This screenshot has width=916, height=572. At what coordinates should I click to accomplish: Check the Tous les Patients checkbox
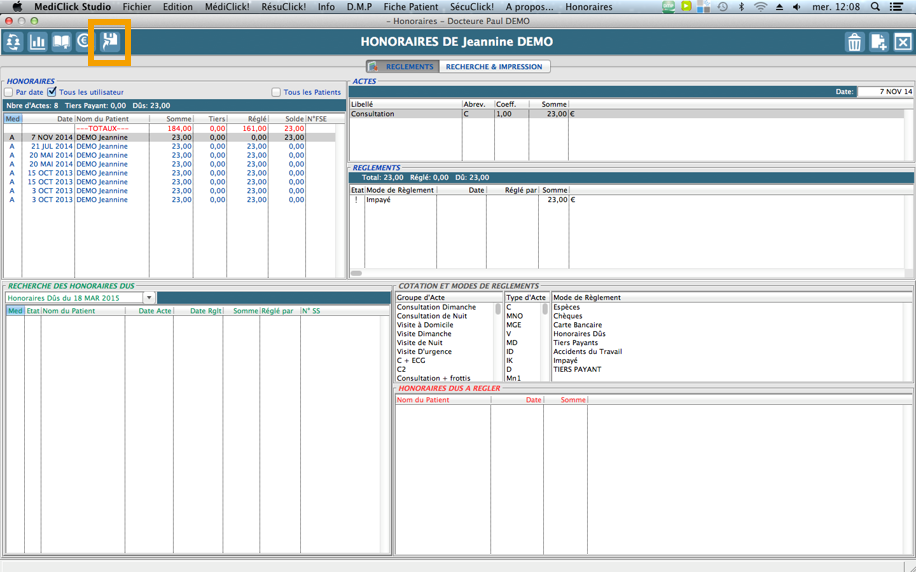click(x=276, y=92)
